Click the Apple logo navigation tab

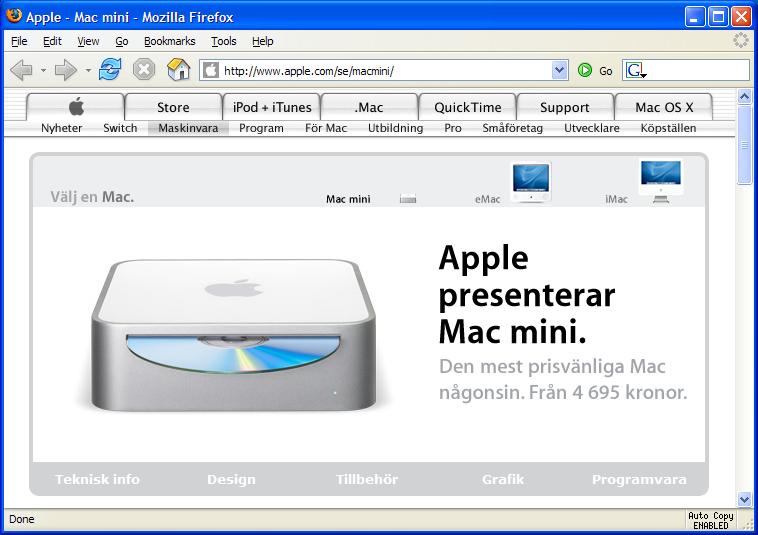(x=75, y=107)
